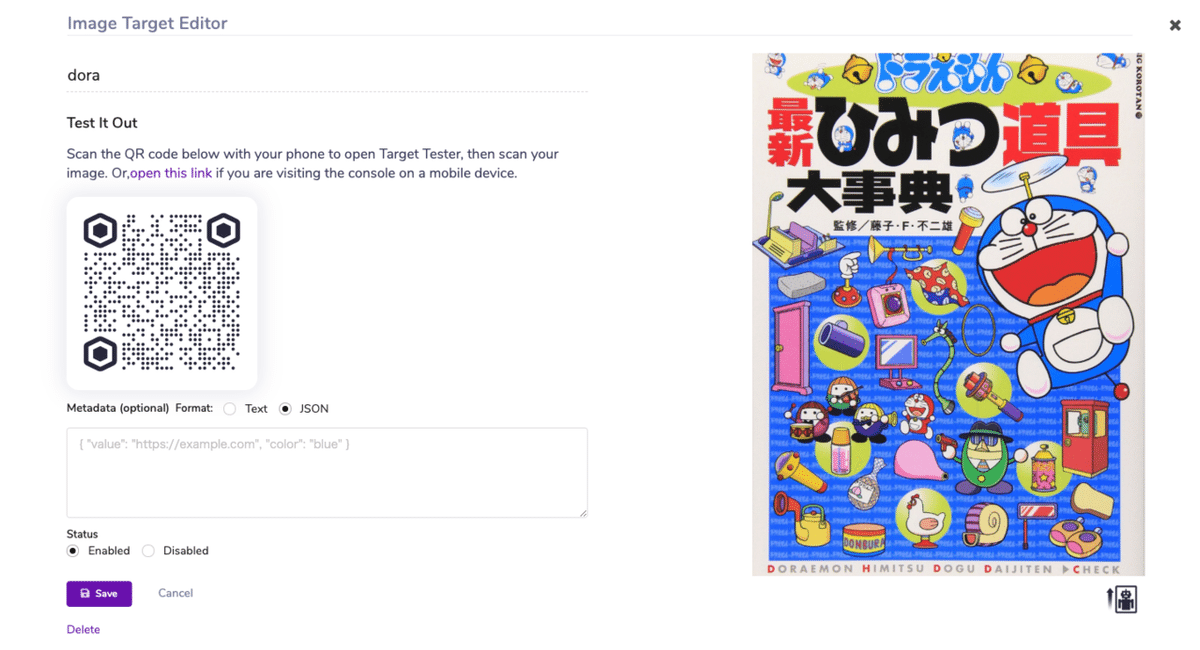Grab the metadata textarea resize handle
The width and height of the screenshot is (1200, 650).
[582, 512]
